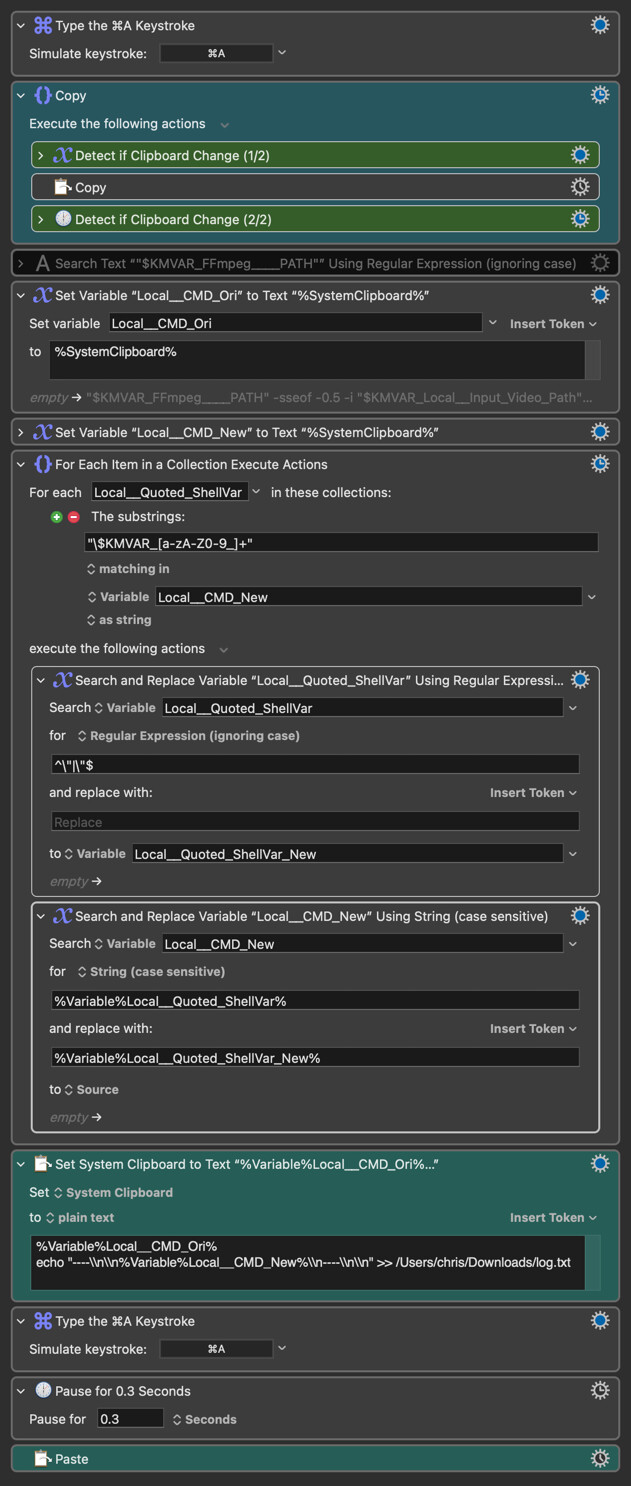Viewport: 631px width, 1486px height.
Task: Open gear of For Each Item action
Action: coord(600,464)
